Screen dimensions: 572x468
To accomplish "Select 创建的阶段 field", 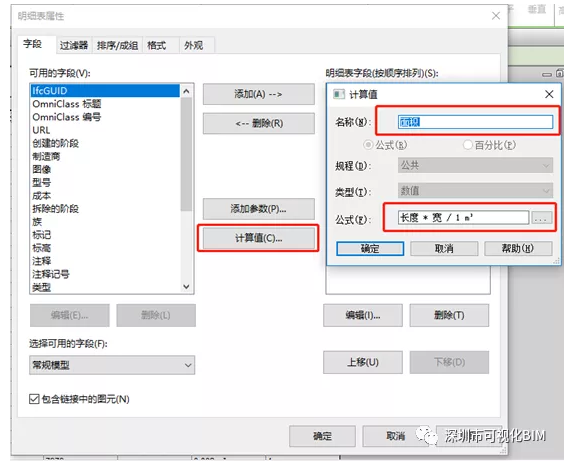I will pos(105,143).
